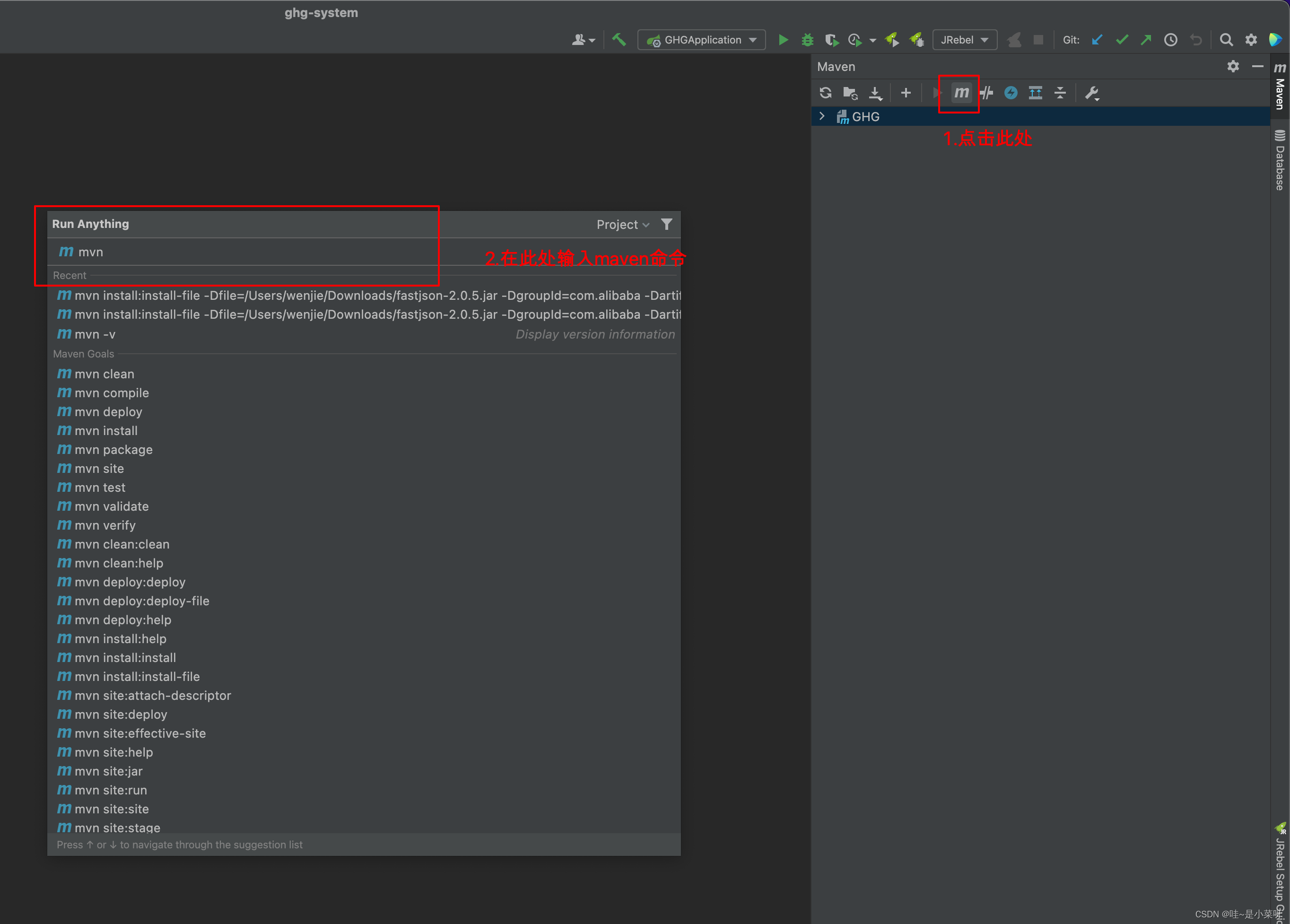
Task: Click Download Sources and Documentation icon
Action: point(875,93)
